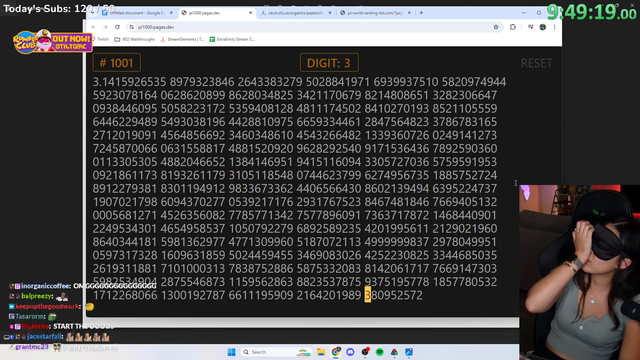
Task: Maximize the Chrome window
Action: [x=539, y=13]
